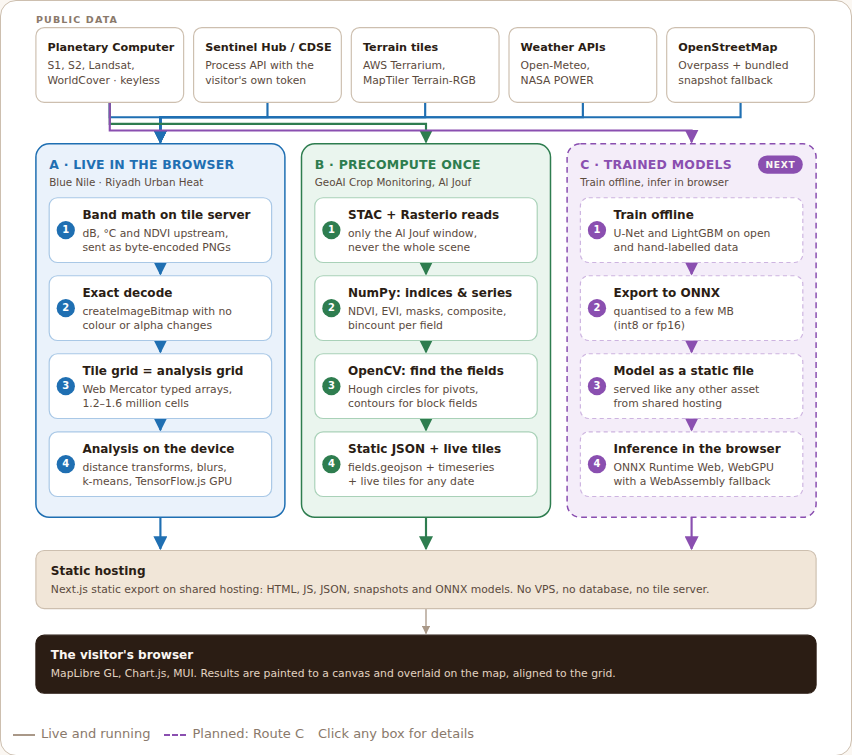
Task: Open the Planetary Computer data source box
Action: tap(110, 65)
